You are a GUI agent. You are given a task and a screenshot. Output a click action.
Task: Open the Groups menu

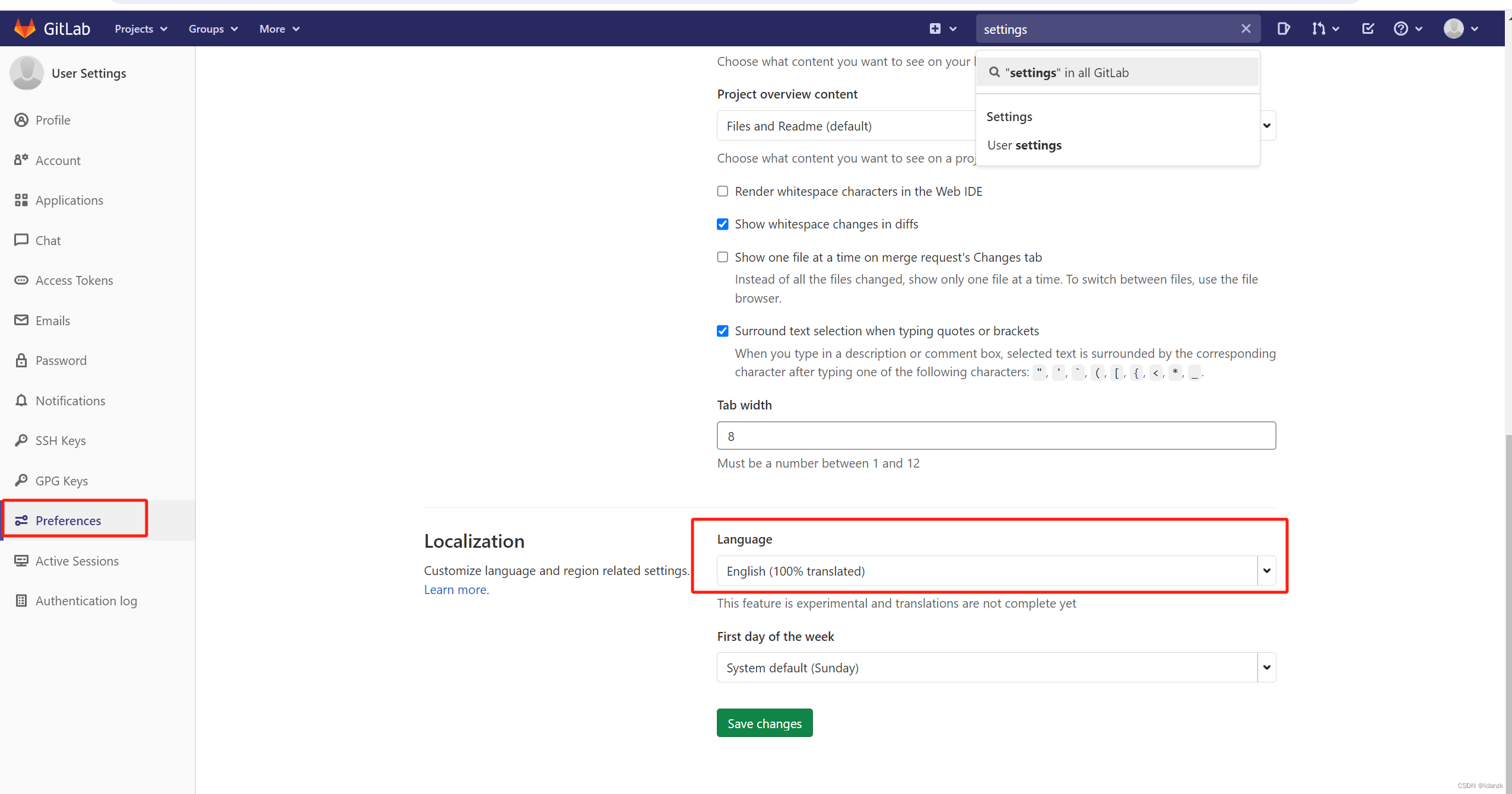tap(213, 28)
